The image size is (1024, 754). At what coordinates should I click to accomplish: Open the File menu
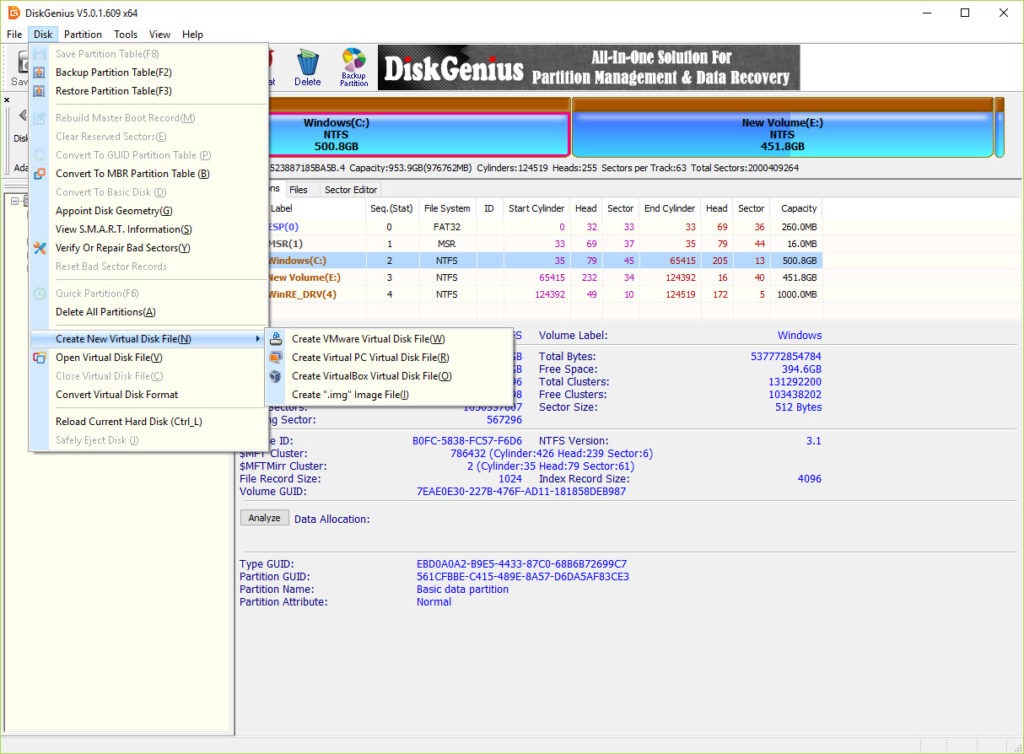pyautogui.click(x=14, y=35)
